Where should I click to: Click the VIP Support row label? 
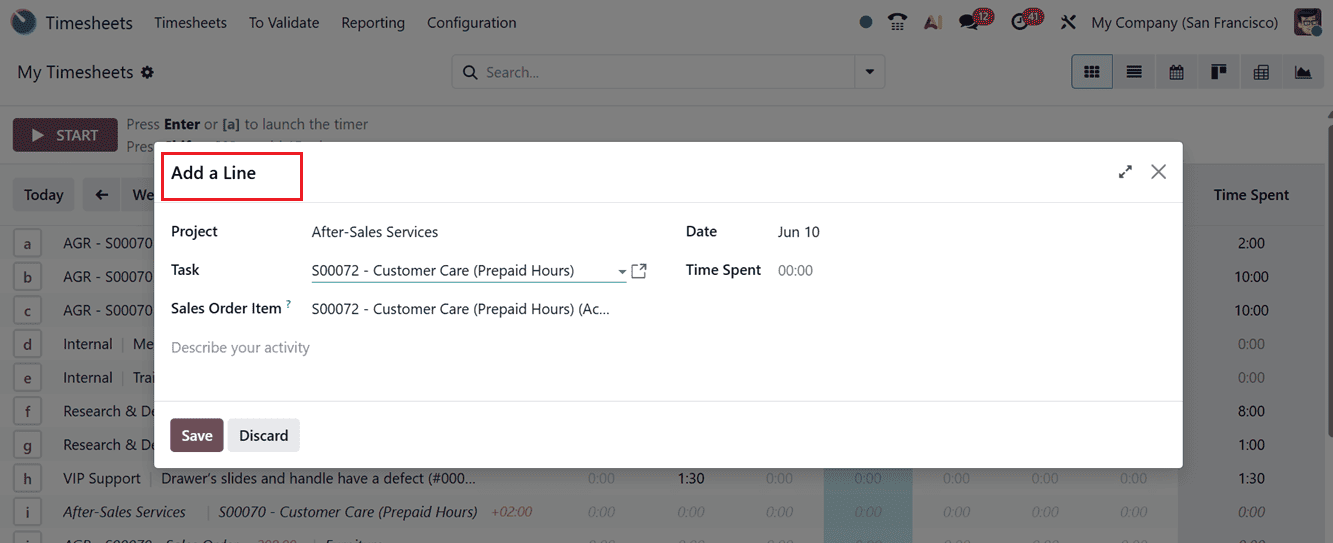[x=102, y=478]
